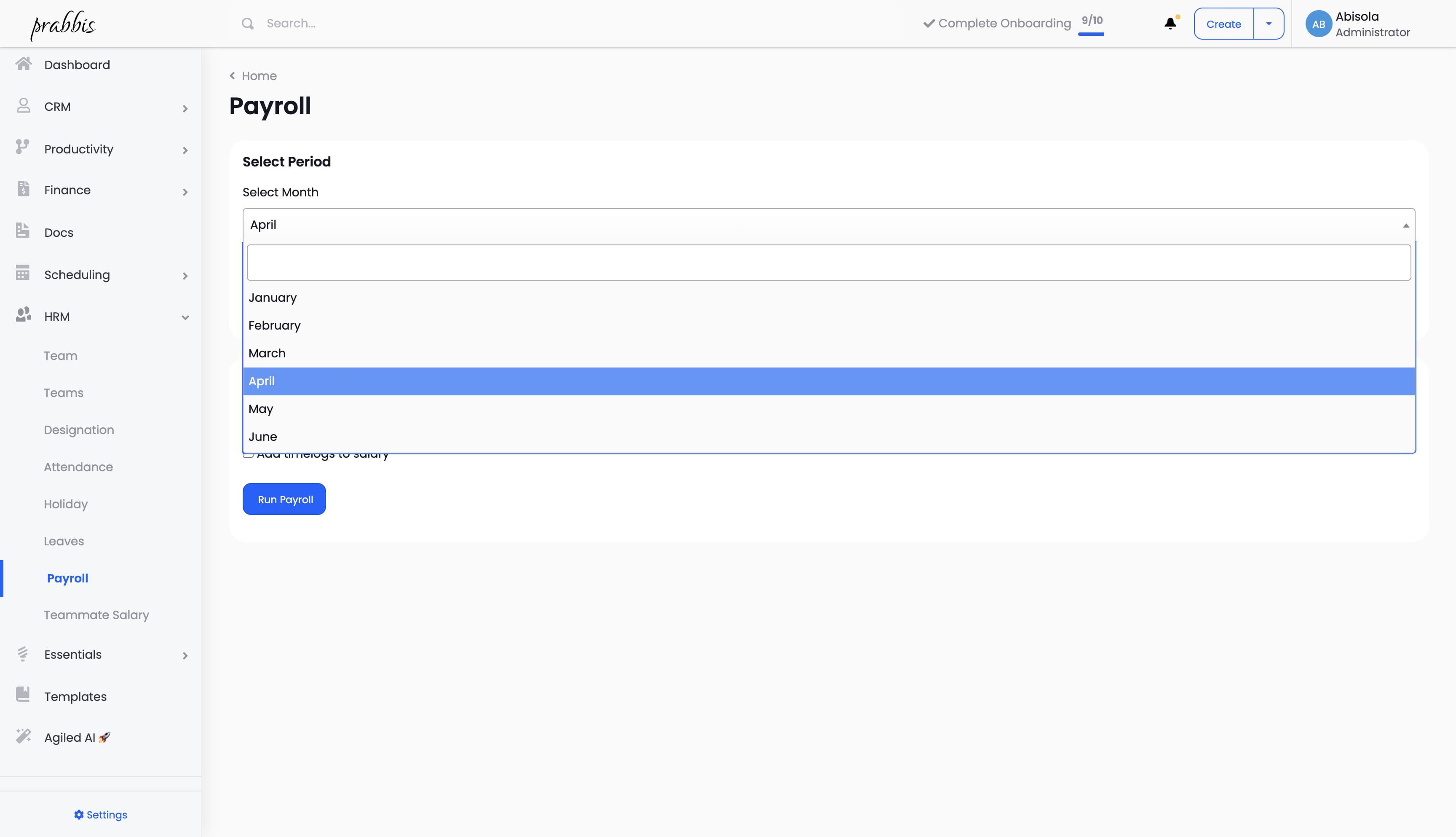1456x837 pixels.
Task: Click the prabbis logo
Action: coord(63,25)
